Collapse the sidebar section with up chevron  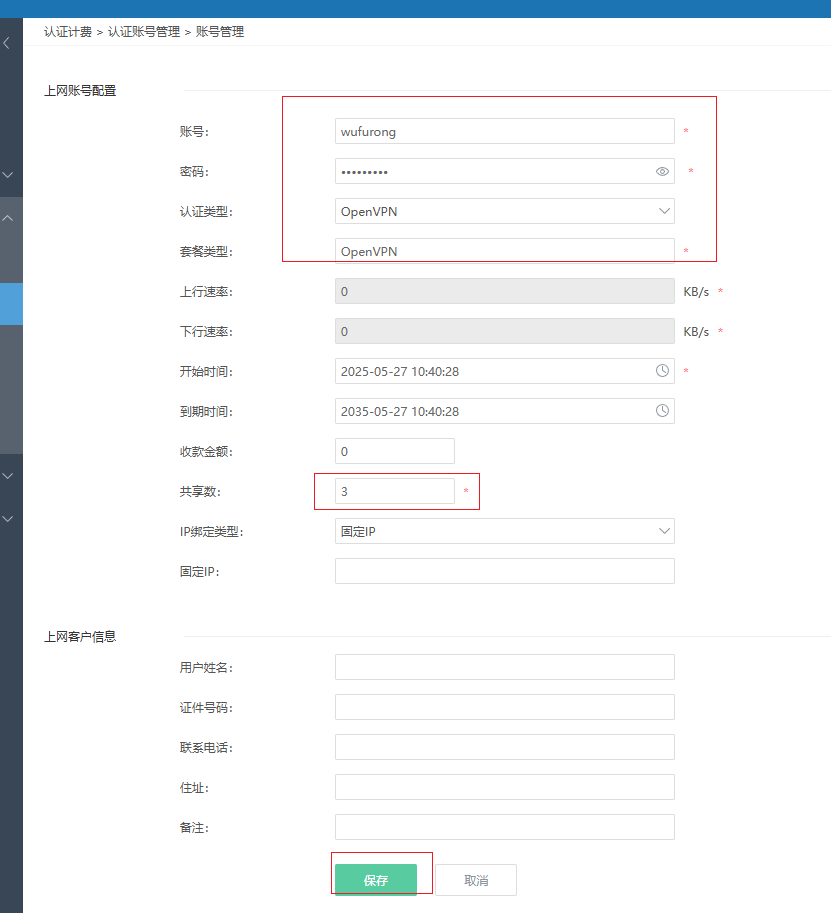pos(9,217)
